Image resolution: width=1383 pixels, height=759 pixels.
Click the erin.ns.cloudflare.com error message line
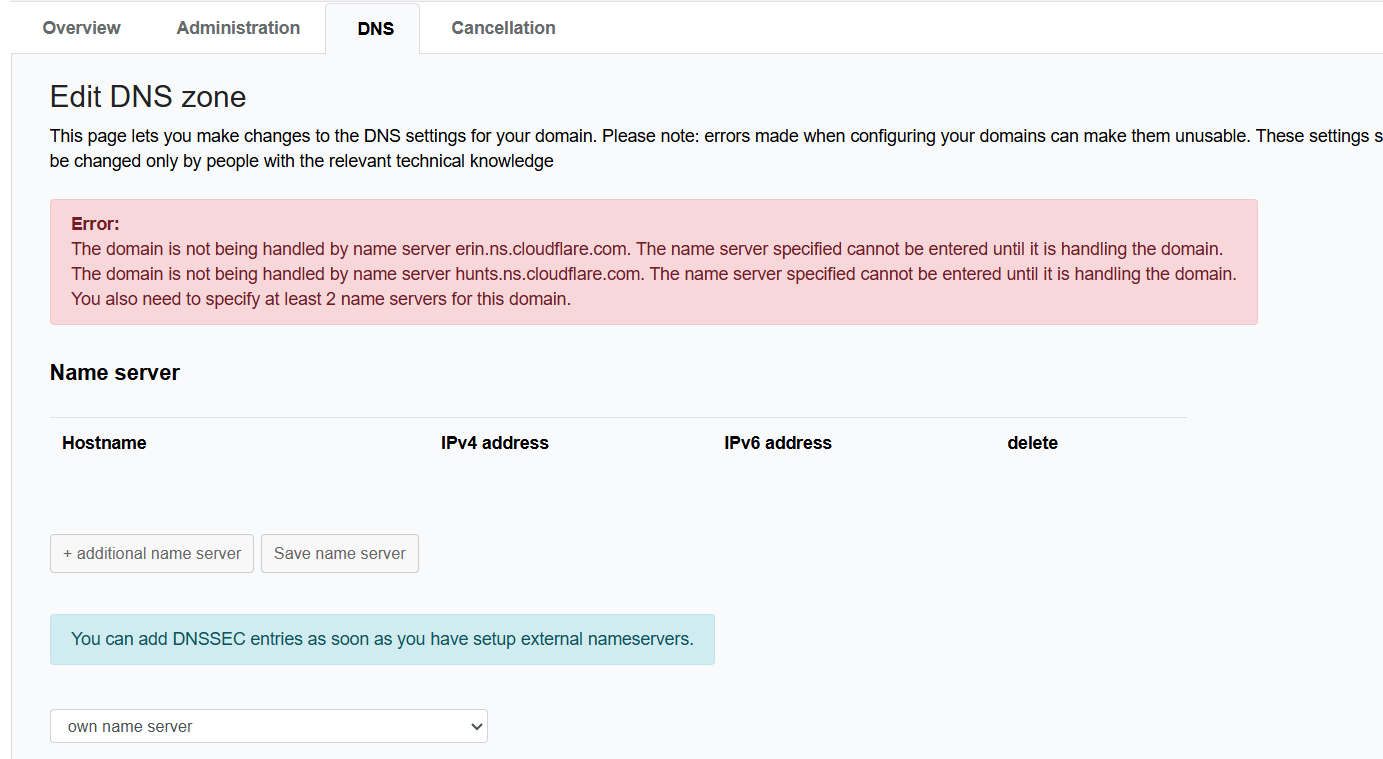(x=646, y=249)
